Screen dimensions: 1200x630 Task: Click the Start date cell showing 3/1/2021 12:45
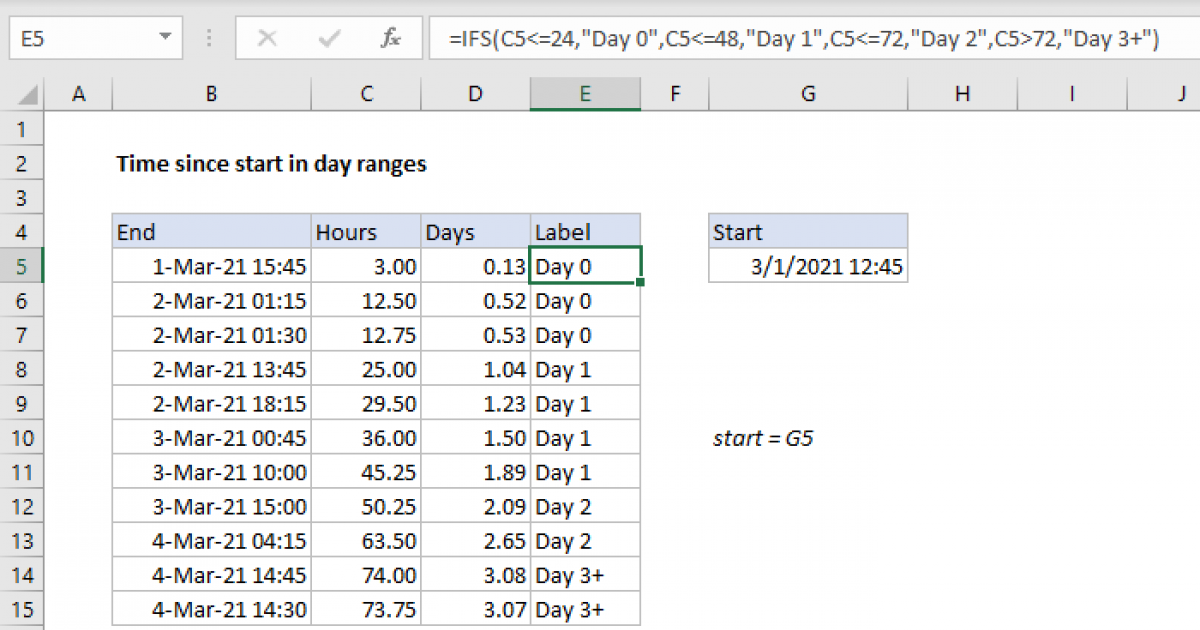tap(807, 266)
